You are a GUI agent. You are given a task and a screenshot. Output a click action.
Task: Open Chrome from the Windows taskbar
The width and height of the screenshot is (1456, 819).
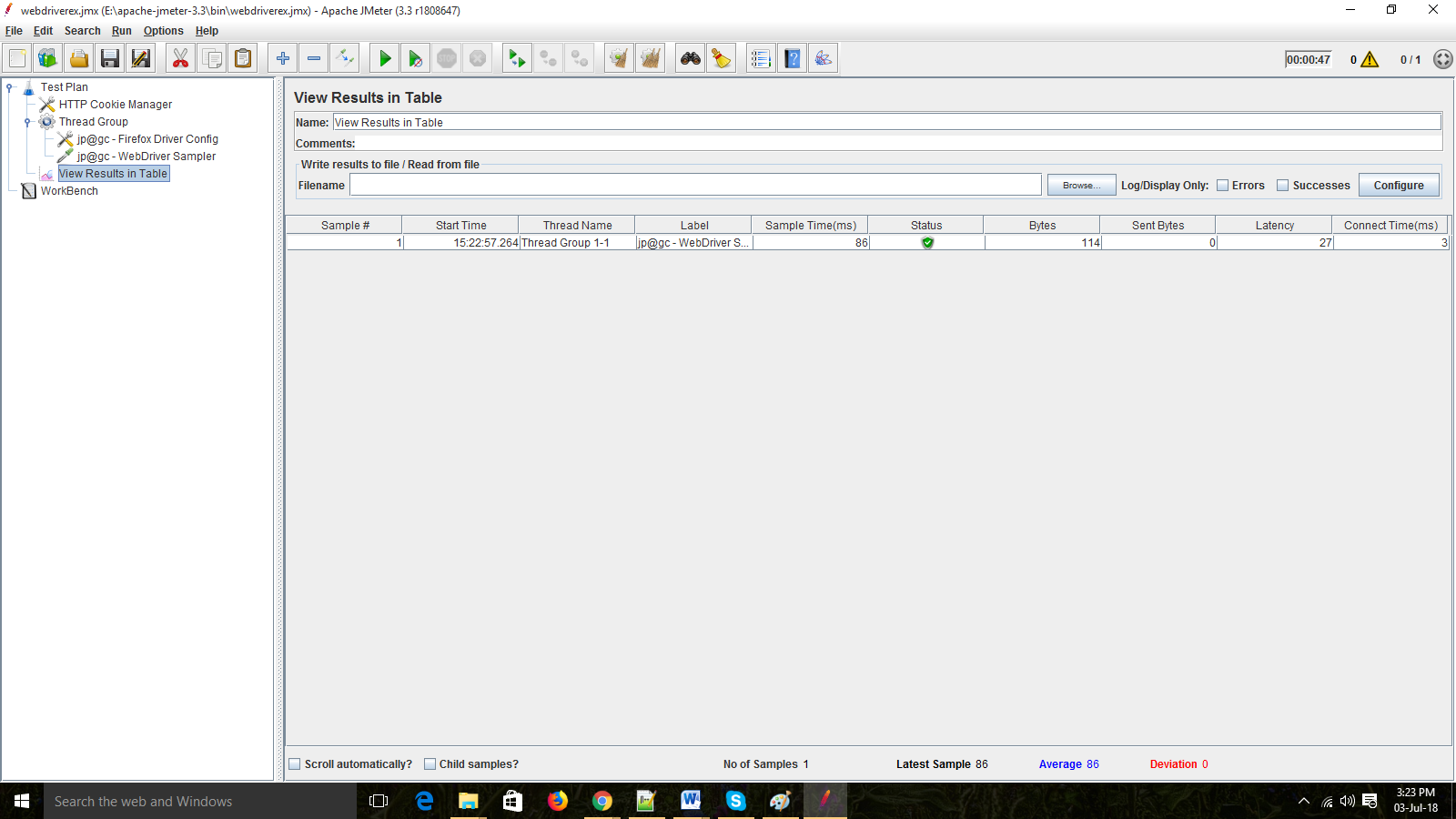coord(602,801)
